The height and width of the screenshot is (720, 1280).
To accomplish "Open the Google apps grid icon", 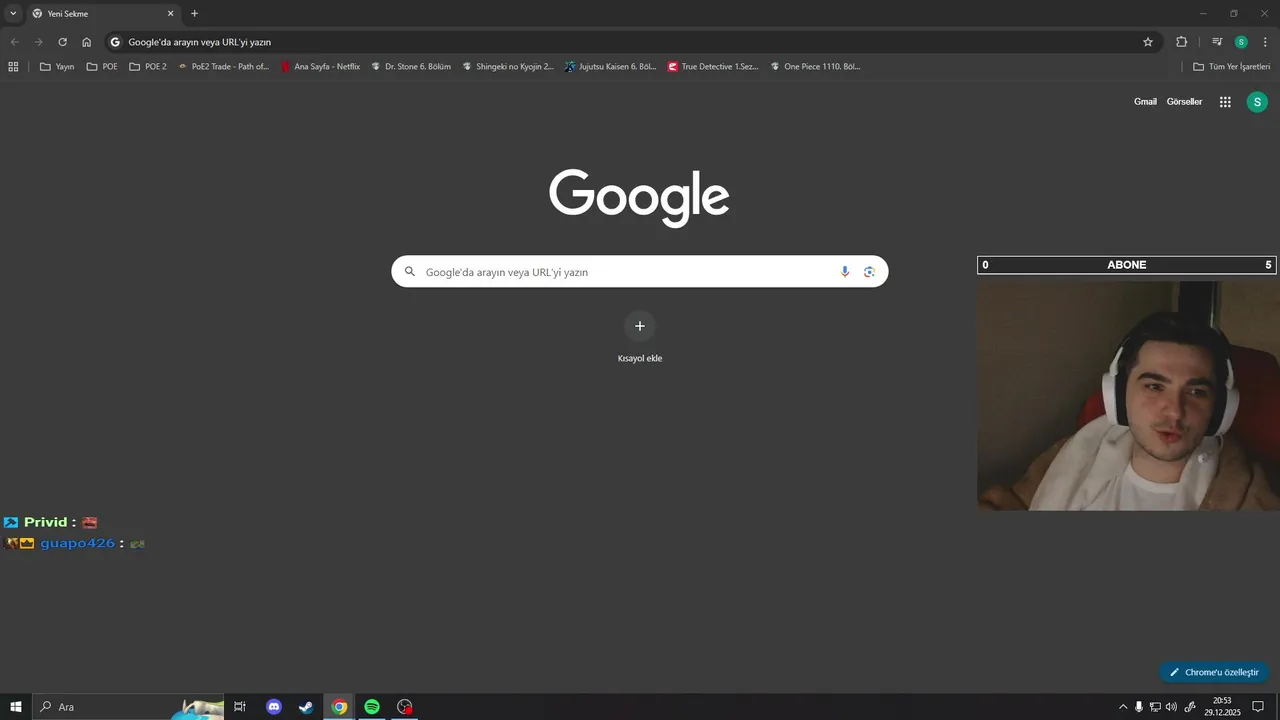I will coord(1225,102).
